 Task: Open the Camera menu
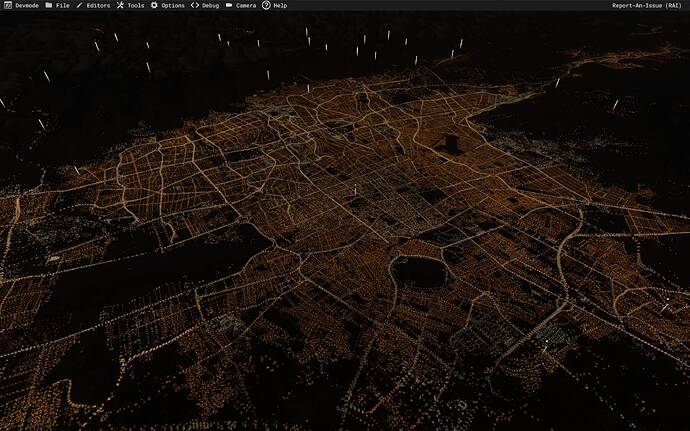tap(241, 5)
